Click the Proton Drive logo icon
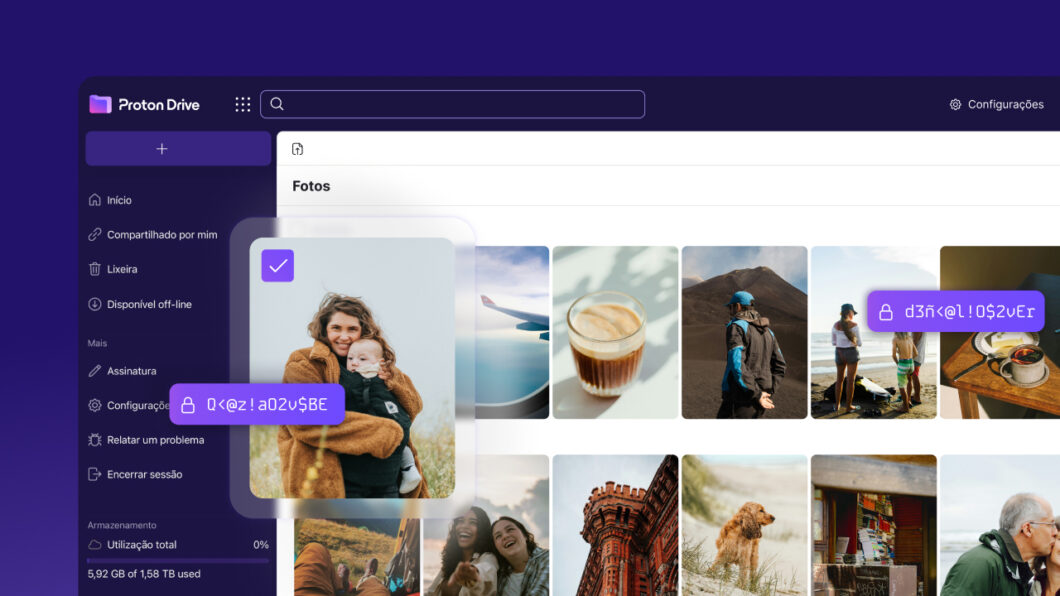Screen dimensions: 1060x596 click(x=100, y=104)
